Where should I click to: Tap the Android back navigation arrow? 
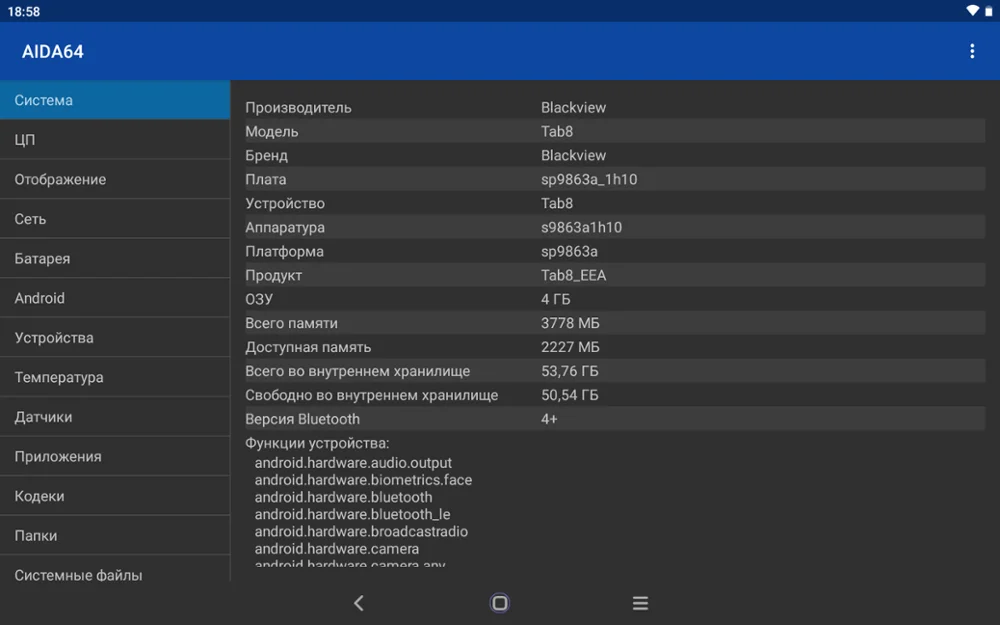coord(359,603)
